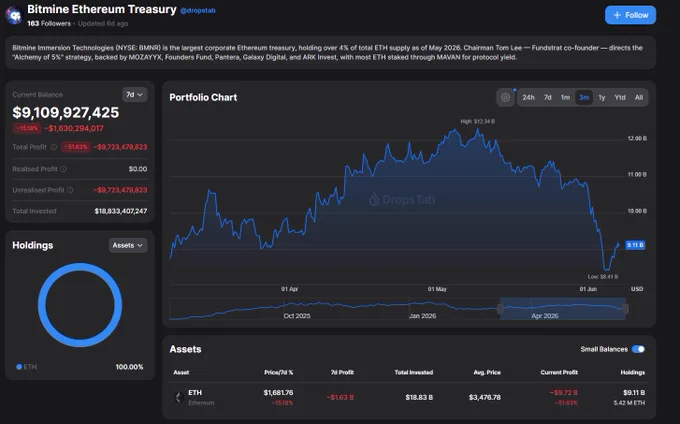This screenshot has height=424, width=680.
Task: Click the Bitmine Ethereum Treasury avatar icon
Action: [14, 16]
